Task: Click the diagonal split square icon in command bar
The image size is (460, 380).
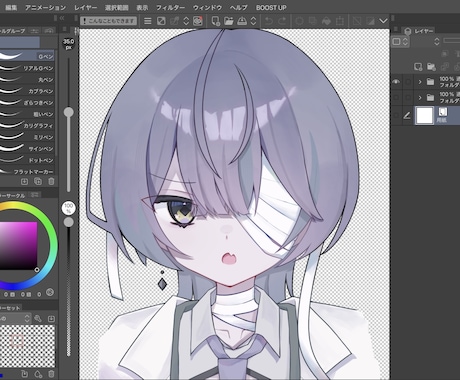Action: point(161,21)
